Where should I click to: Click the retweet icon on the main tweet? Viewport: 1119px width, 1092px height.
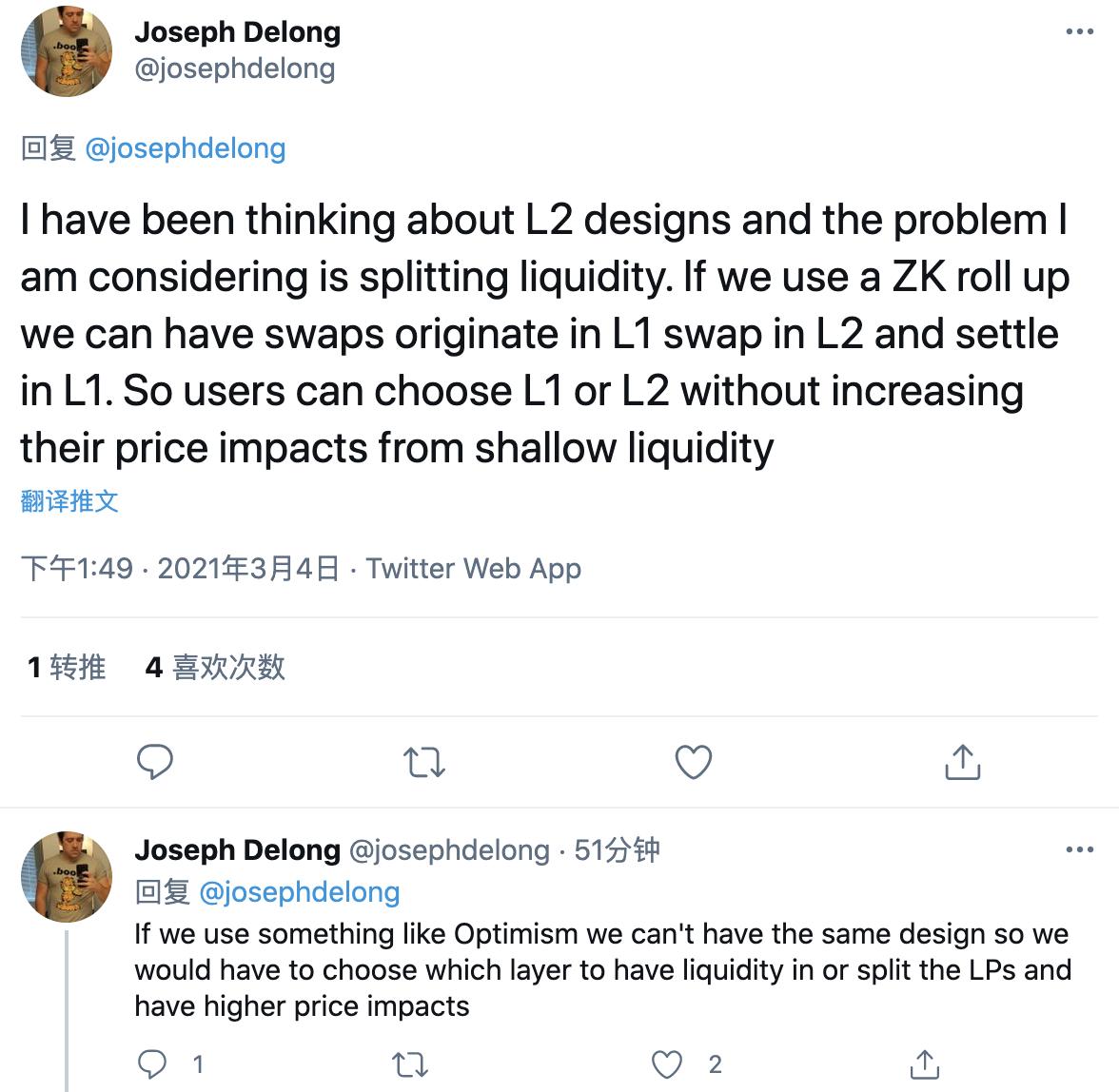[x=424, y=762]
